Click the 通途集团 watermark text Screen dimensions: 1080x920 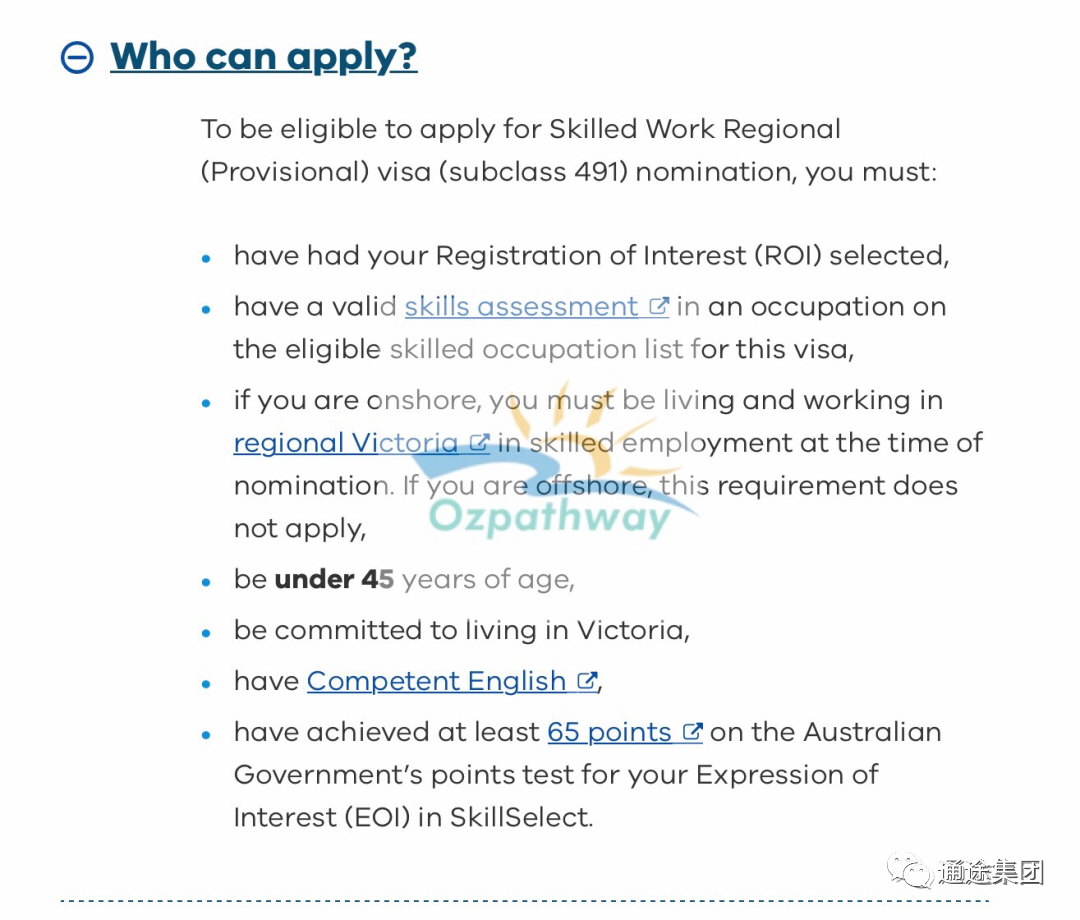991,872
